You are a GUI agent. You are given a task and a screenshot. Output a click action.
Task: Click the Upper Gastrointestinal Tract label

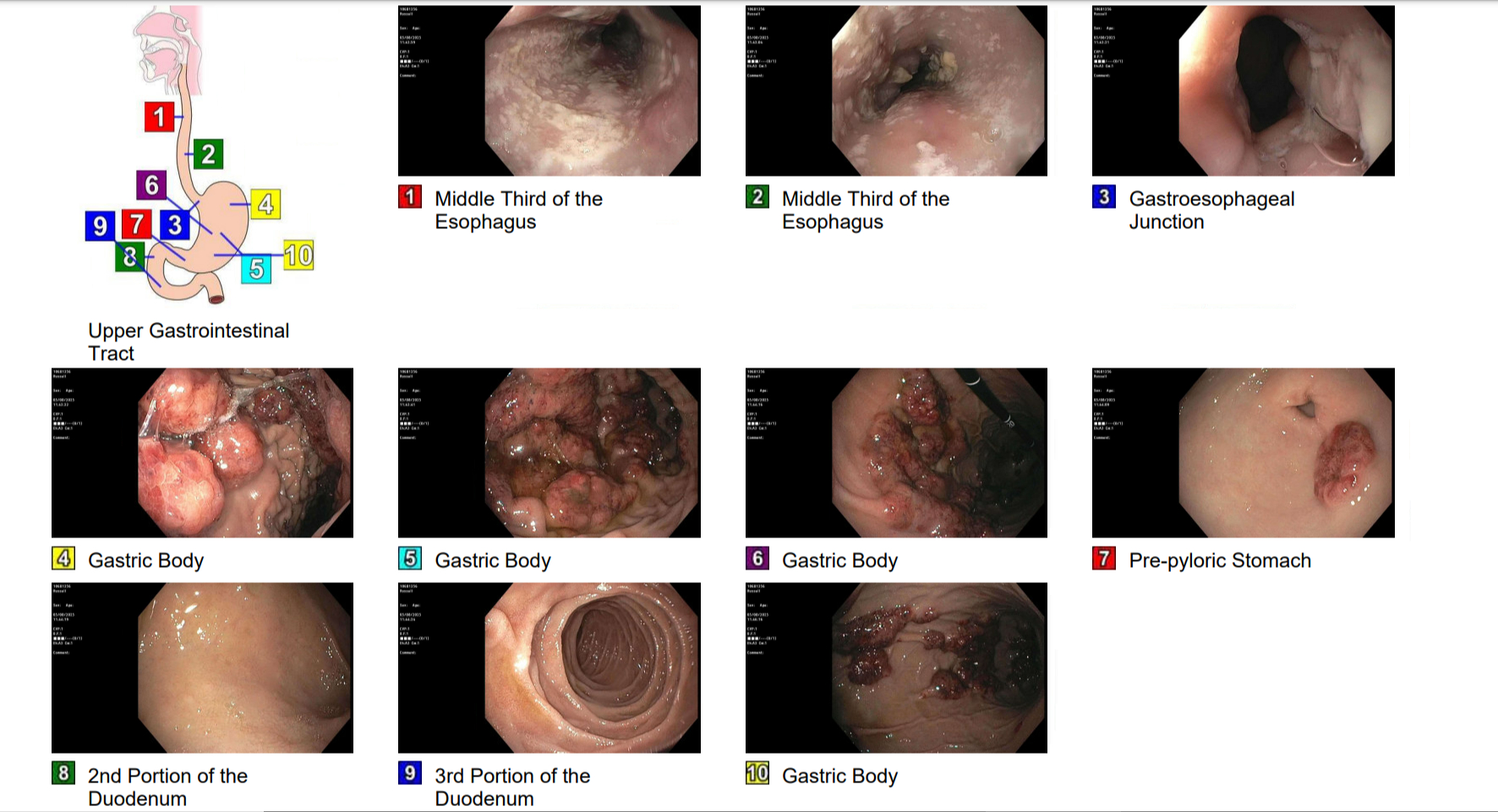[x=189, y=341]
